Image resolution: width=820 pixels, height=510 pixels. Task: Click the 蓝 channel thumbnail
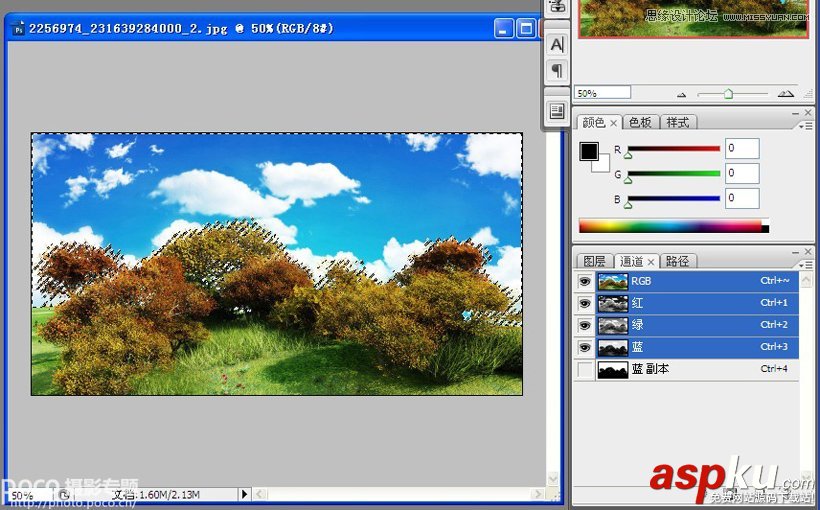pos(613,347)
